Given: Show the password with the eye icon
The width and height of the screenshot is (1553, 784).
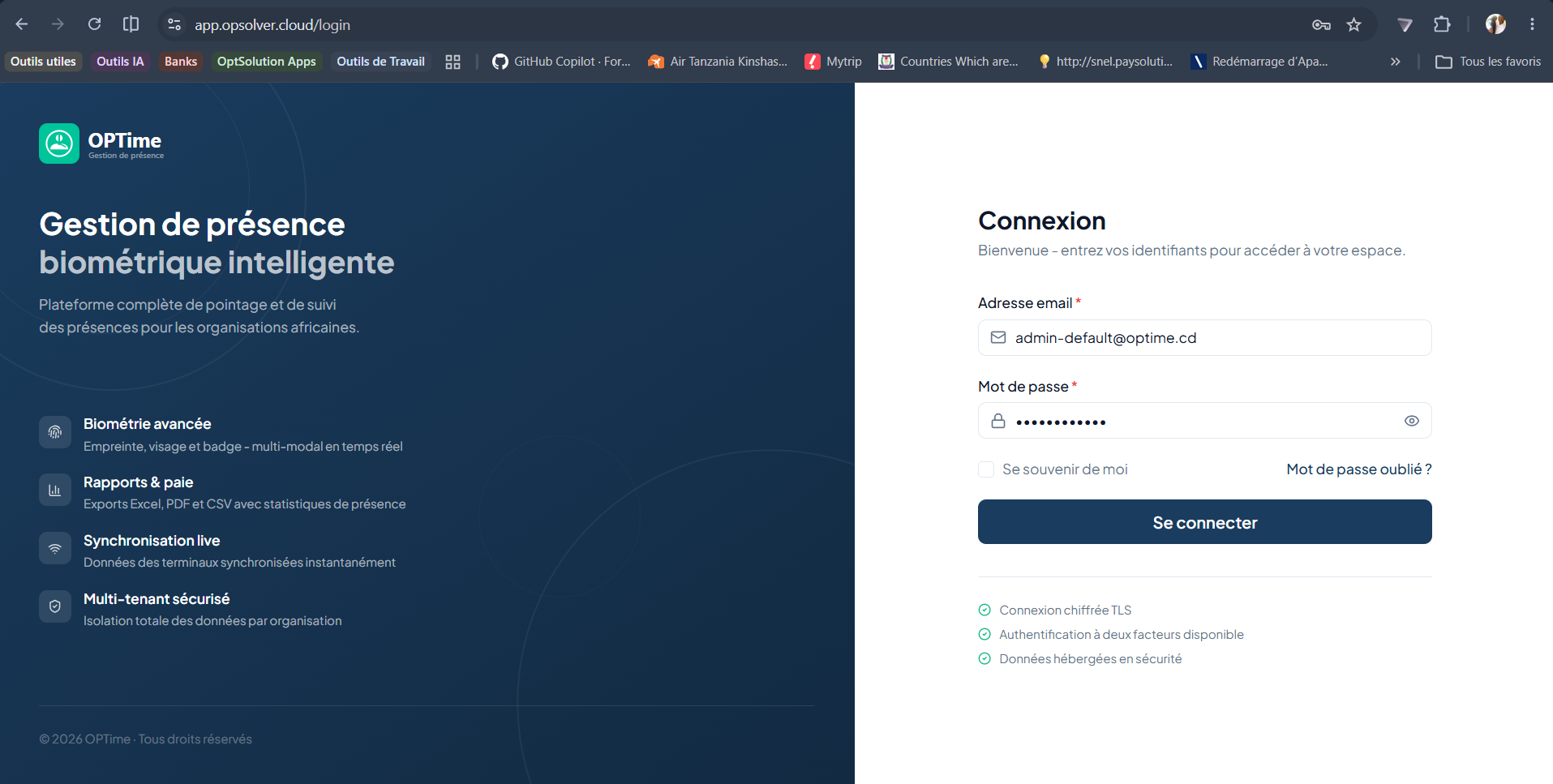Looking at the screenshot, I should (x=1412, y=421).
